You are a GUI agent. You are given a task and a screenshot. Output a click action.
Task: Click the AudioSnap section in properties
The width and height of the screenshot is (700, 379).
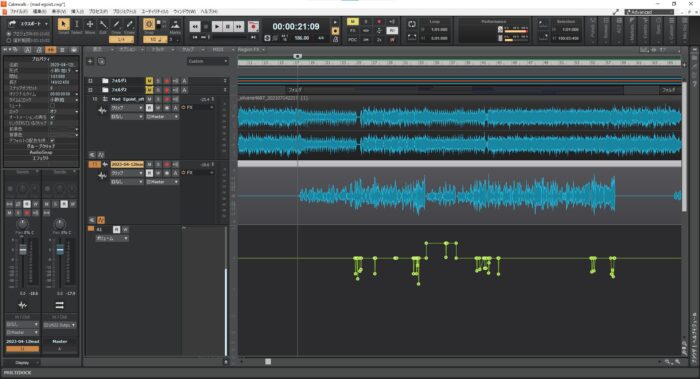click(41, 152)
